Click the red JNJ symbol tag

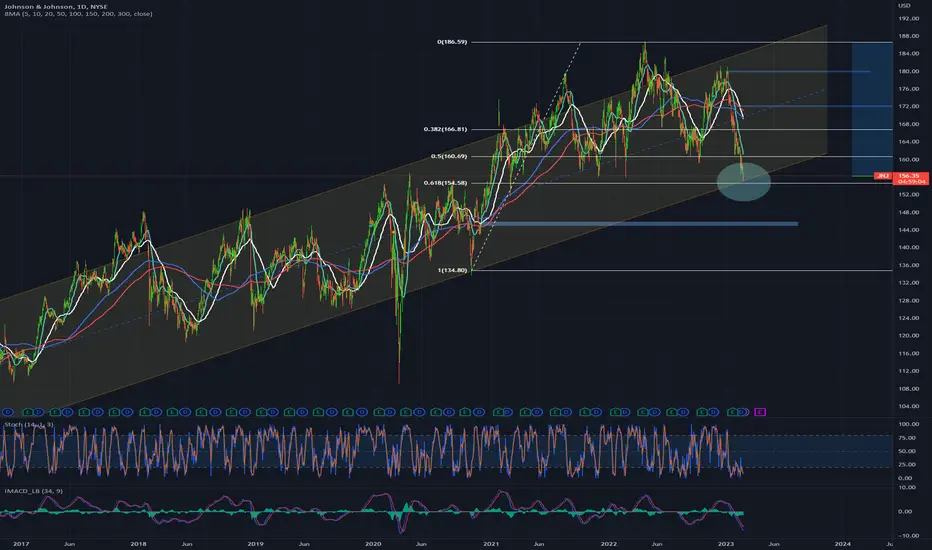point(883,176)
